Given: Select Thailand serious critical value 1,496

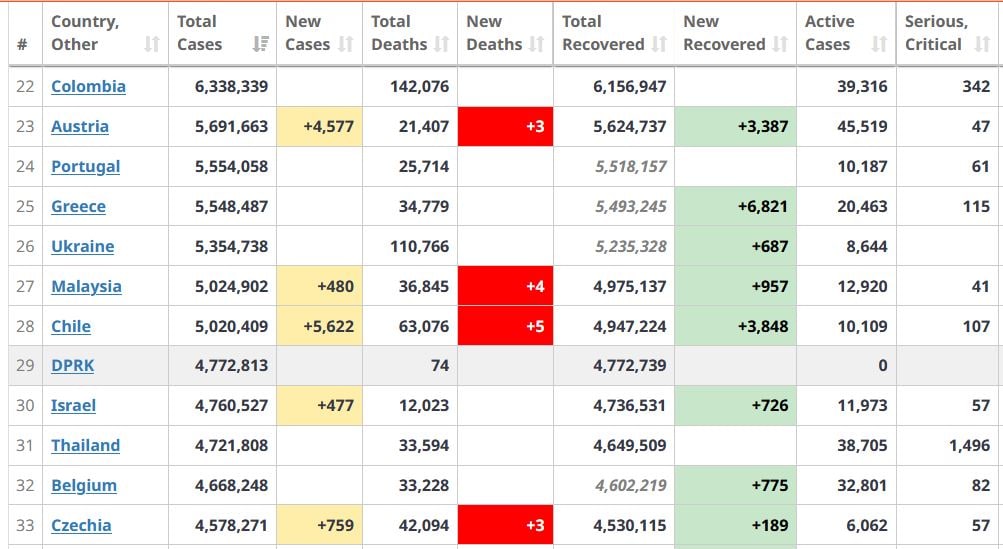Looking at the screenshot, I should 969,445.
